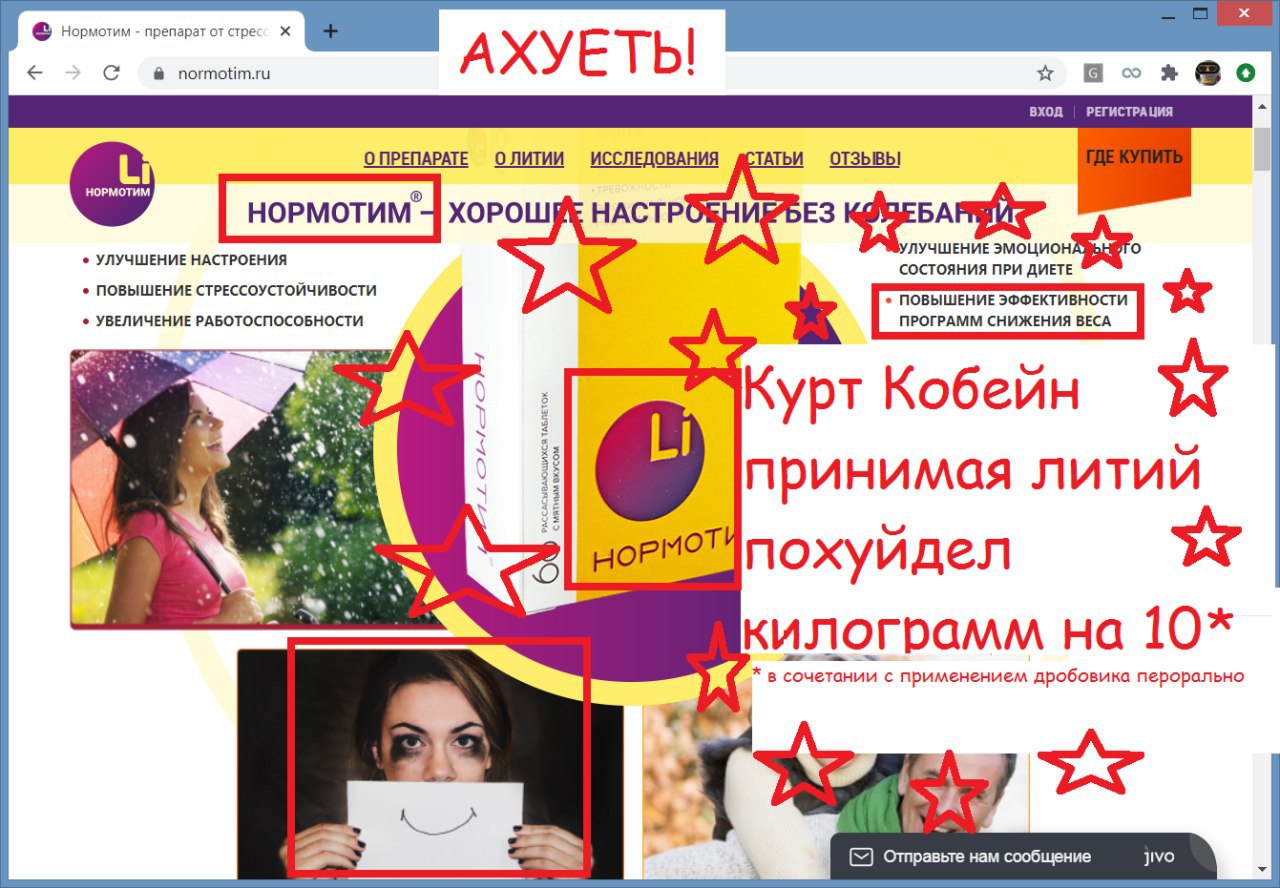This screenshot has height=888, width=1280.
Task: Open the 'G' browser extension
Action: (x=1094, y=73)
